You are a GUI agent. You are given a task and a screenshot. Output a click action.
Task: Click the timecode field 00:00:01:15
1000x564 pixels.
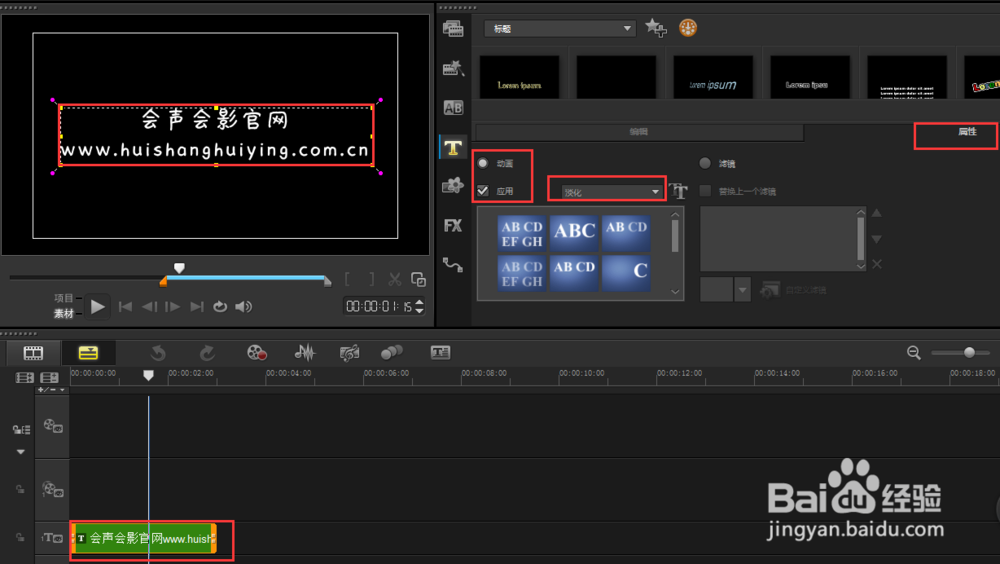pyautogui.click(x=379, y=307)
